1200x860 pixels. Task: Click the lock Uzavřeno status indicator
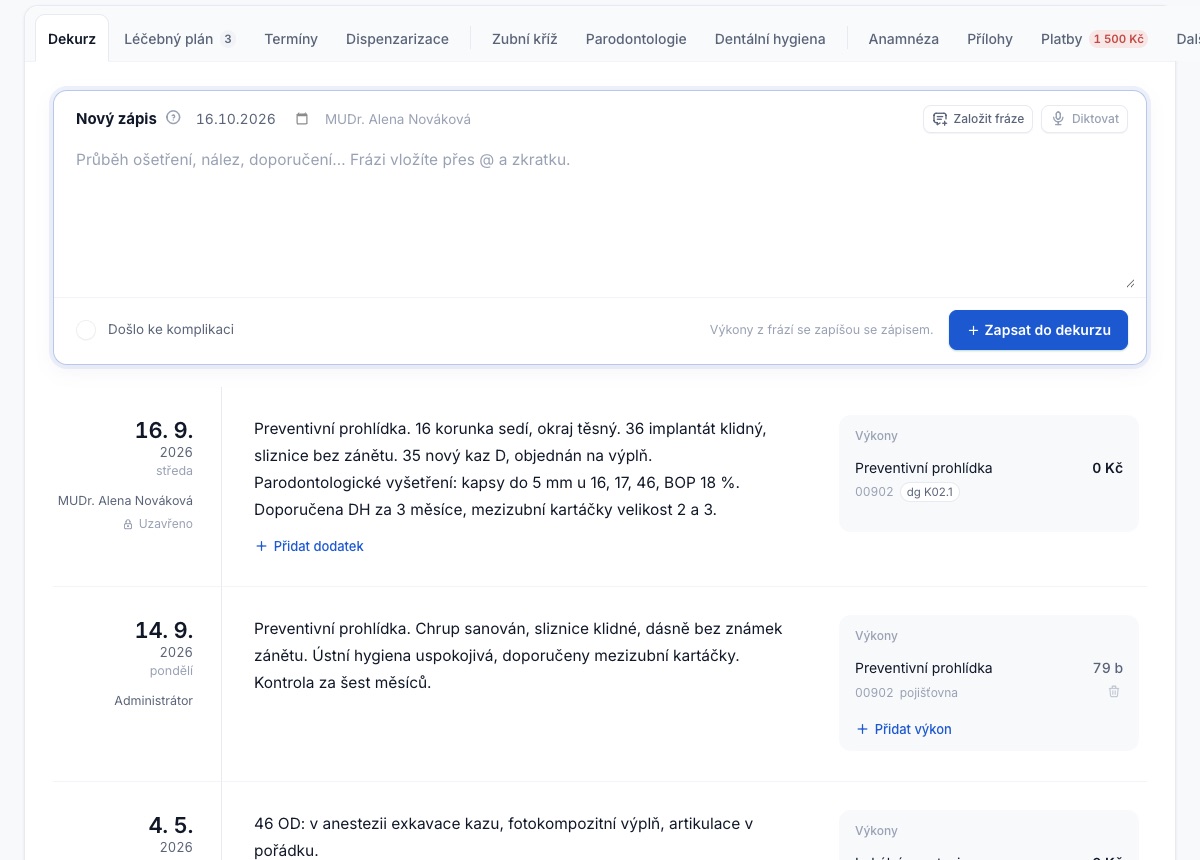tap(158, 523)
